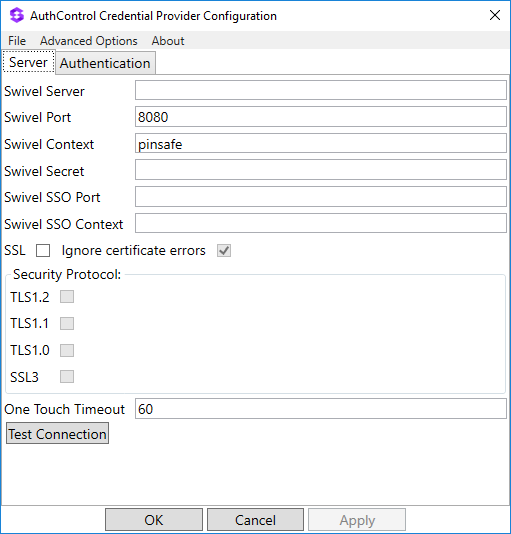Click the window title text
Screen dimensions: 511x534
153,16
